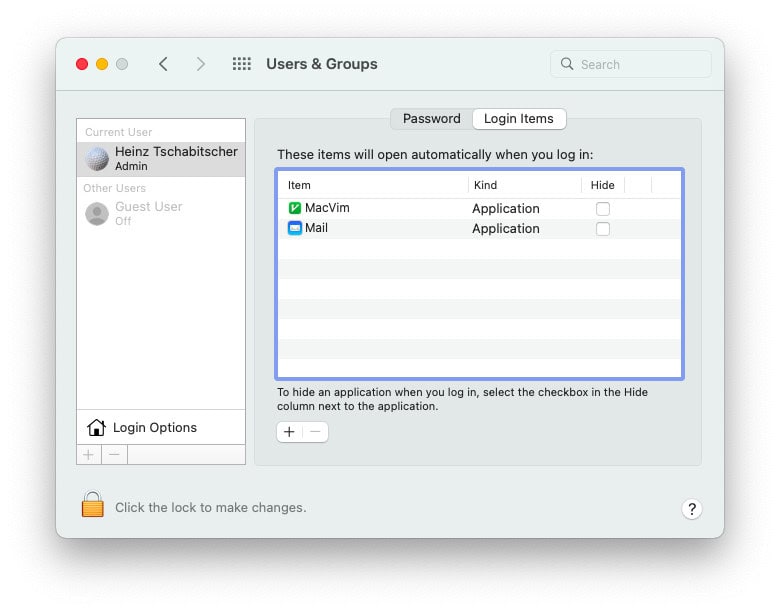Click Heinz Tschabitscher's user avatar

click(x=97, y=159)
